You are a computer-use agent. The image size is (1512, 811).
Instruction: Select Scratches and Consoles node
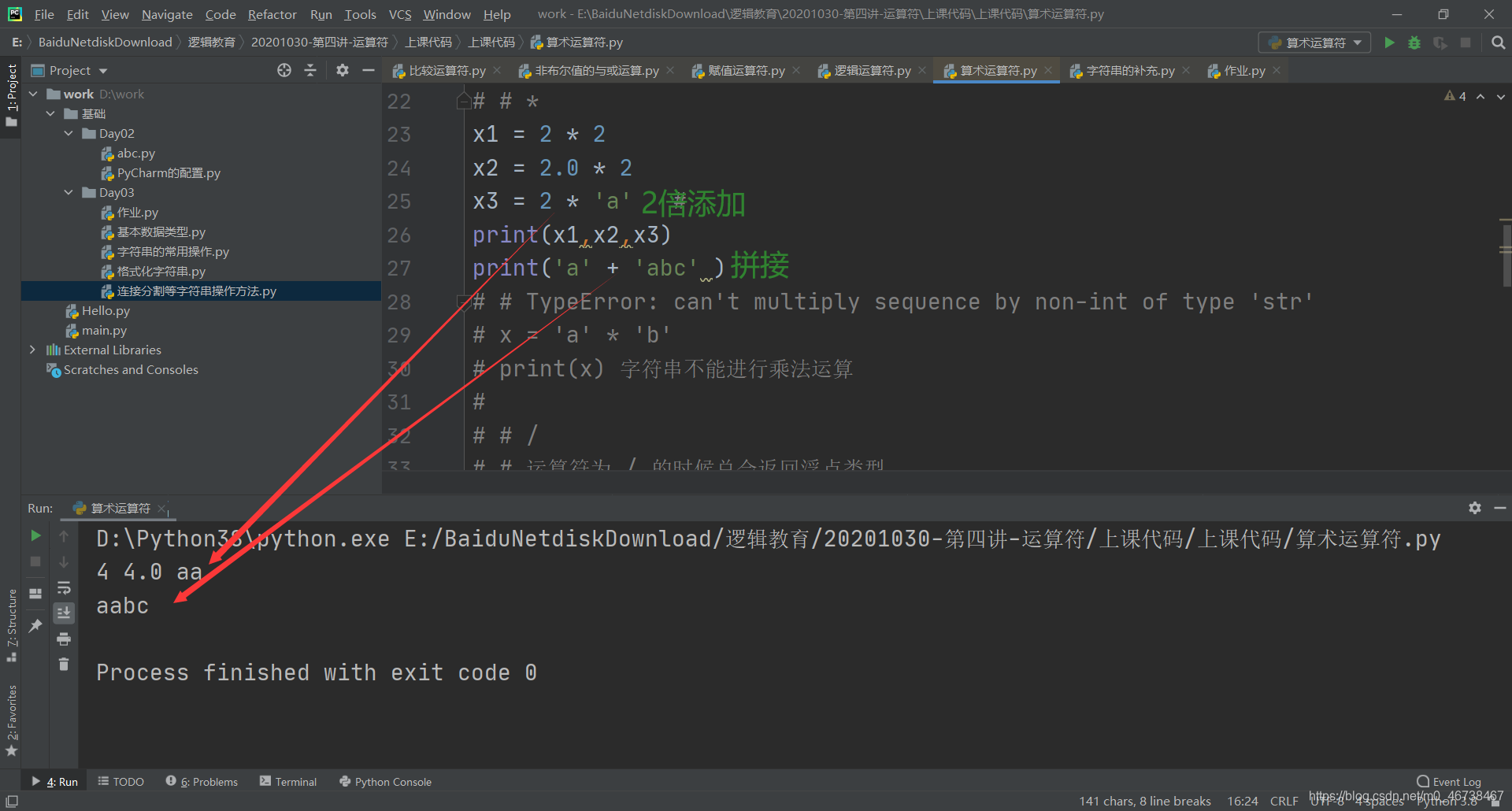click(131, 369)
